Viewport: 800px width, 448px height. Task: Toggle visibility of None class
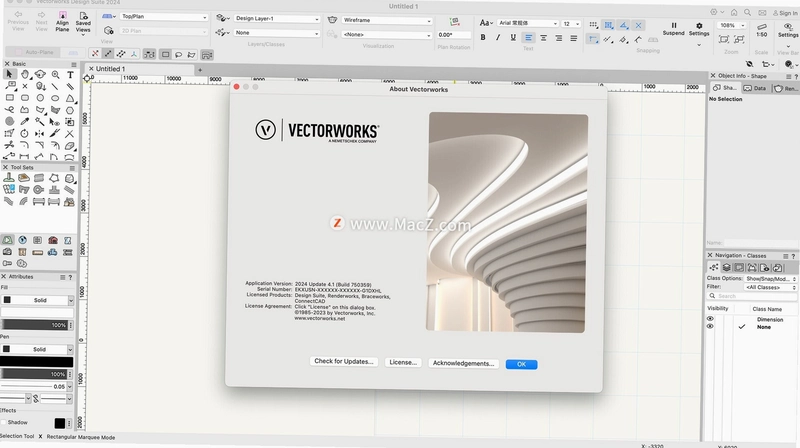[x=710, y=327]
